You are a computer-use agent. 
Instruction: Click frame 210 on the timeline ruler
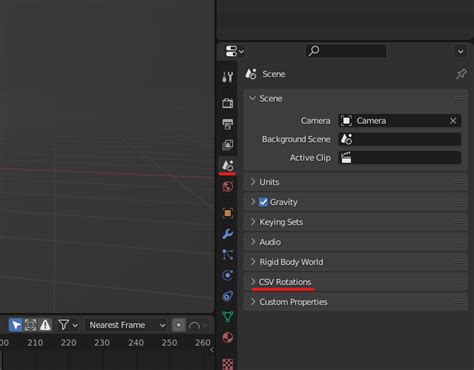pyautogui.click(x=35, y=343)
